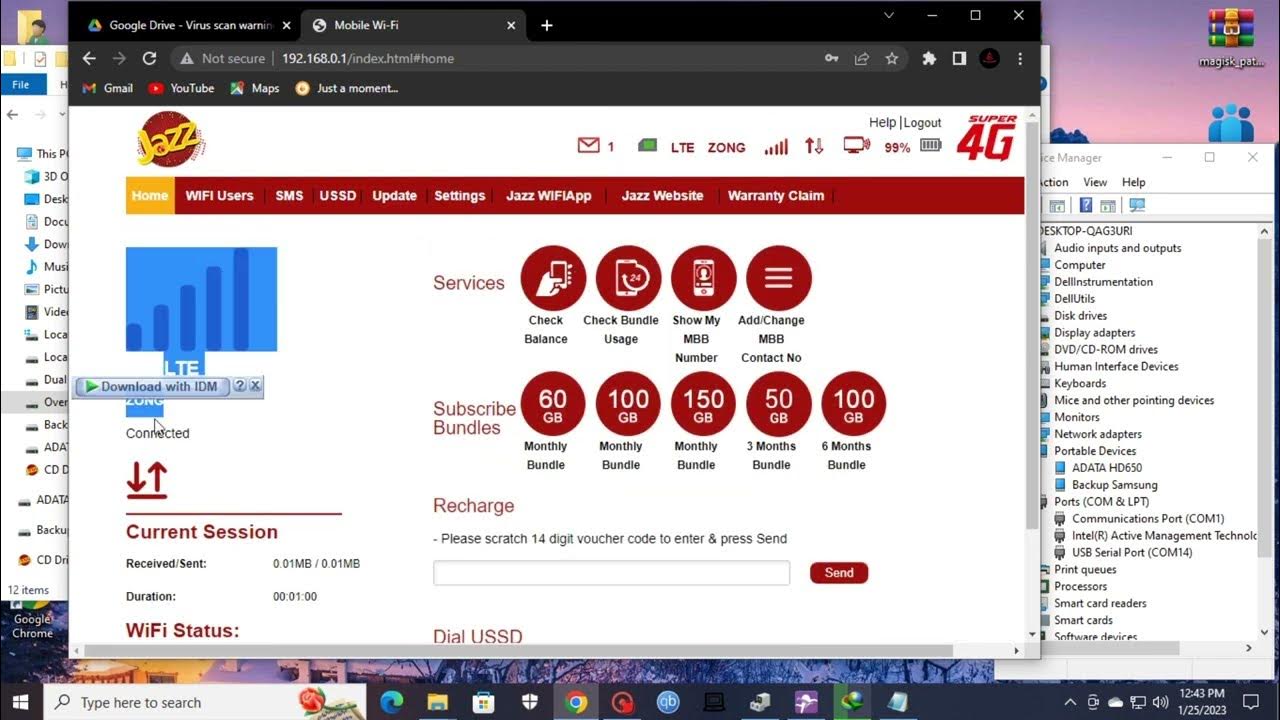The width and height of the screenshot is (1280, 720).
Task: Click the Logout link
Action: click(921, 122)
